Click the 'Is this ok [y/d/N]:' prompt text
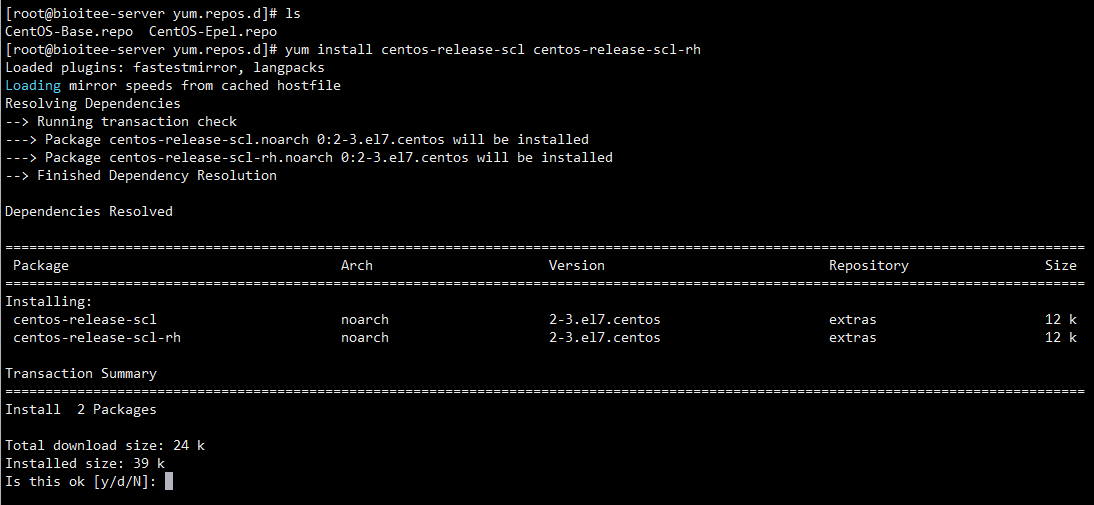Screen dimensions: 1094x505 82,481
